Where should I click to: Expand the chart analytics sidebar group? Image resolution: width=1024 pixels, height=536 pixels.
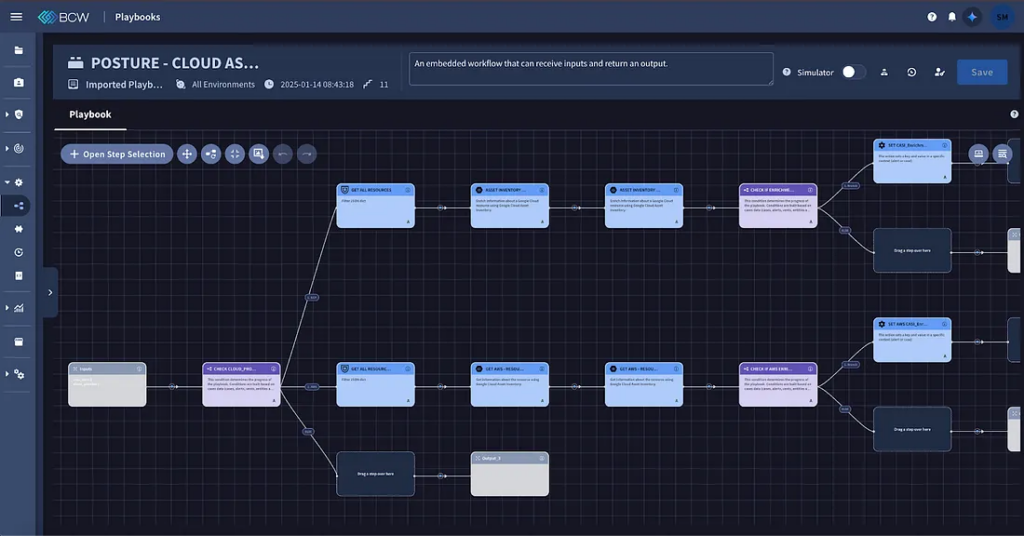pos(7,308)
